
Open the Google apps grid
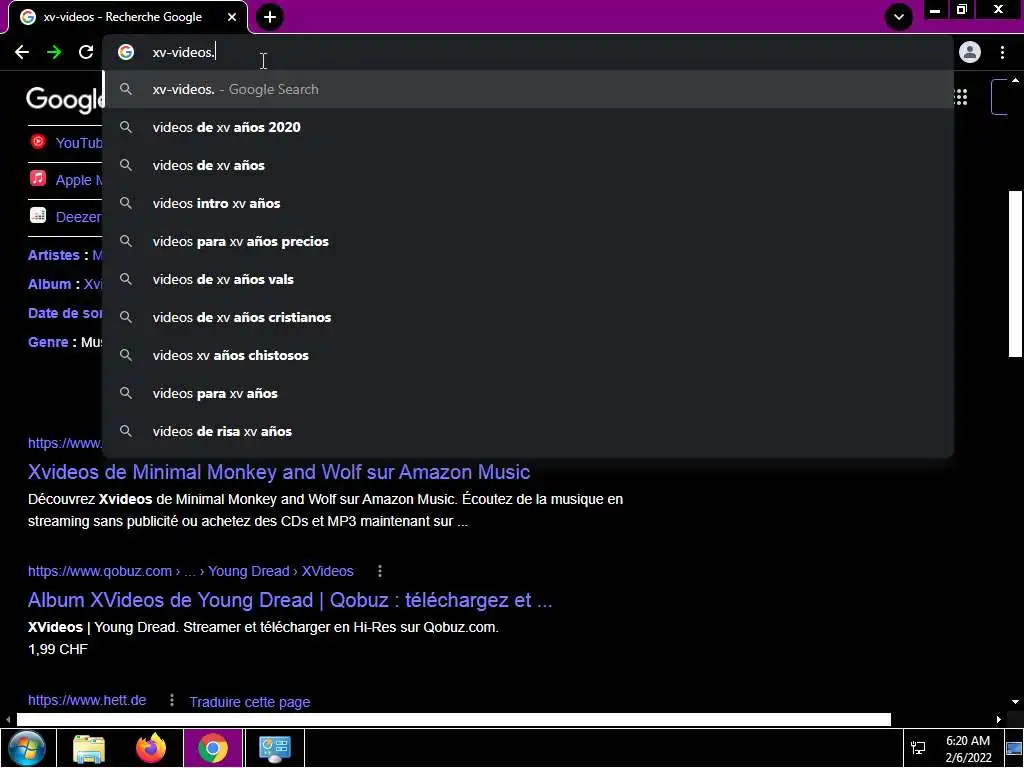(961, 97)
